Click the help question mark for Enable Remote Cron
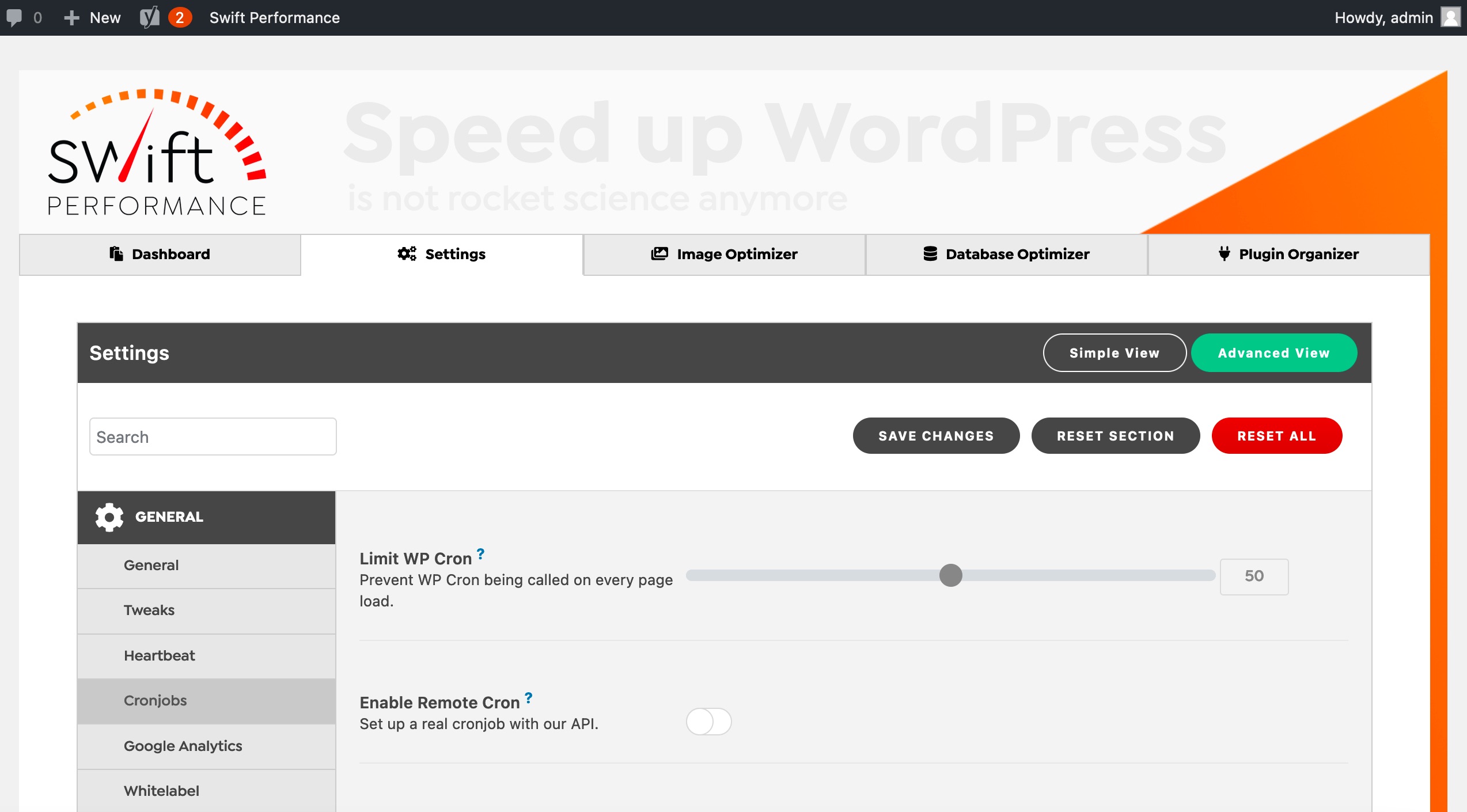Viewport: 1467px width, 812px height. (528, 698)
